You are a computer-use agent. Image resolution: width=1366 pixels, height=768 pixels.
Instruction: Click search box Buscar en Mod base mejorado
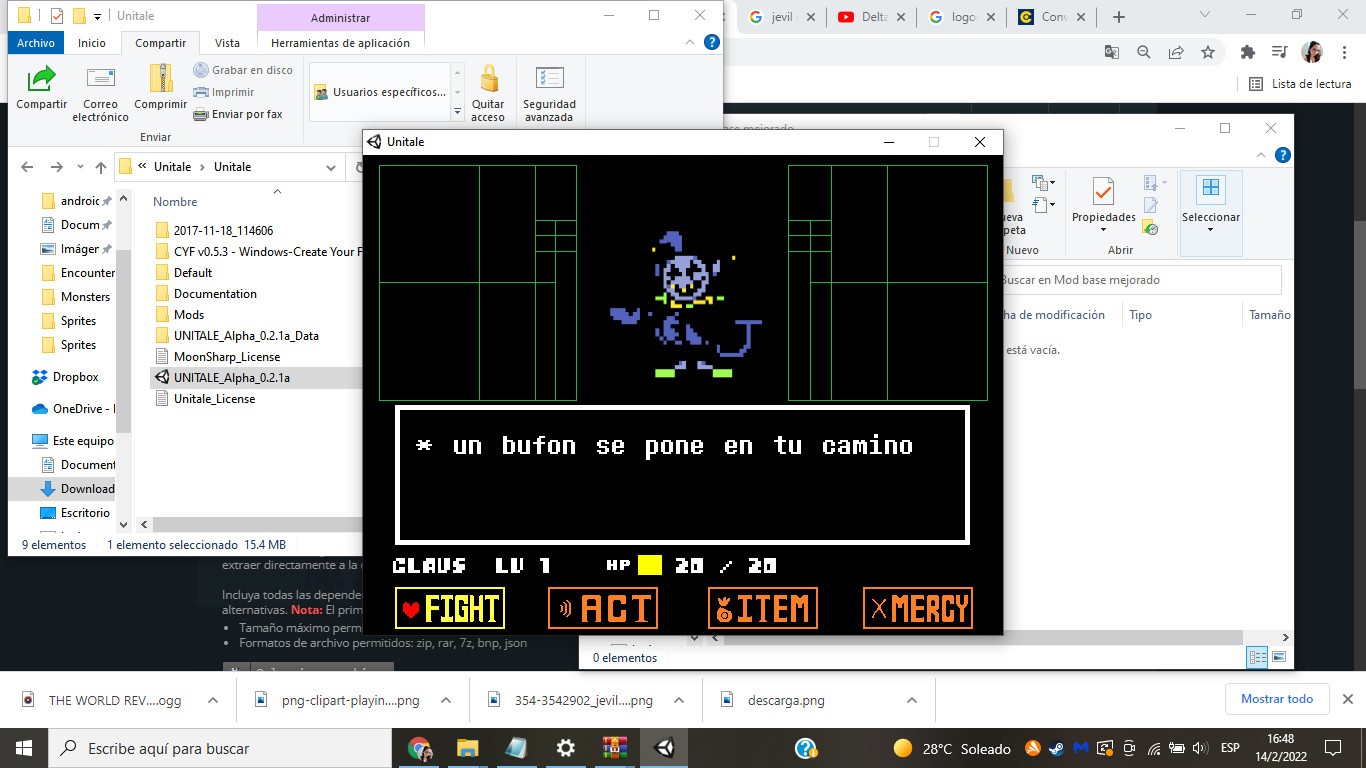coord(1138,280)
